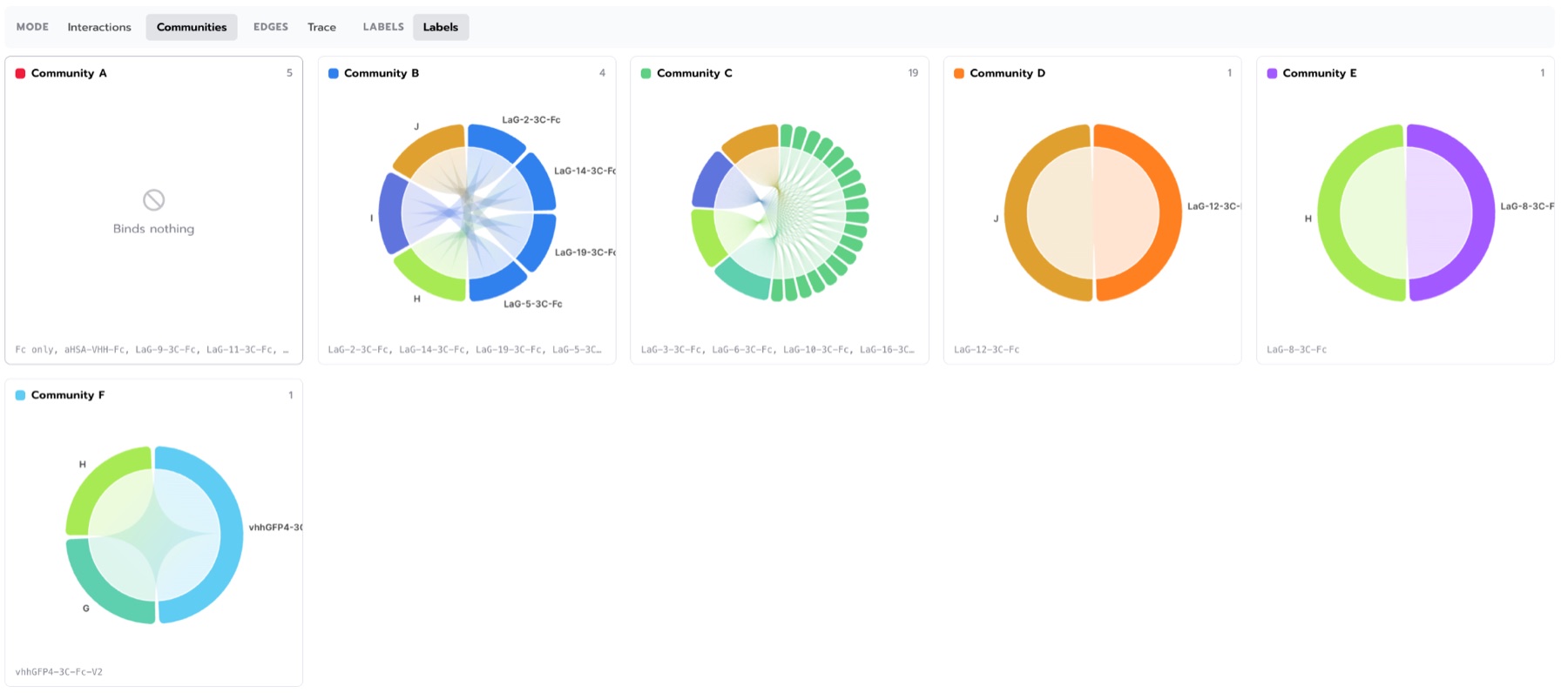Select the LaG-14-3C-Fc chord segment
The image size is (1568, 693).
(x=541, y=181)
